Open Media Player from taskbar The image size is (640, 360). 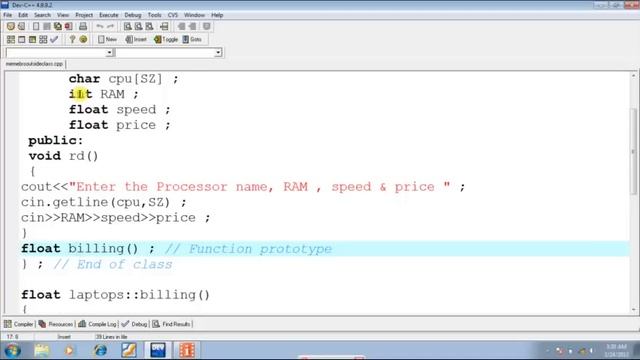coord(69,350)
